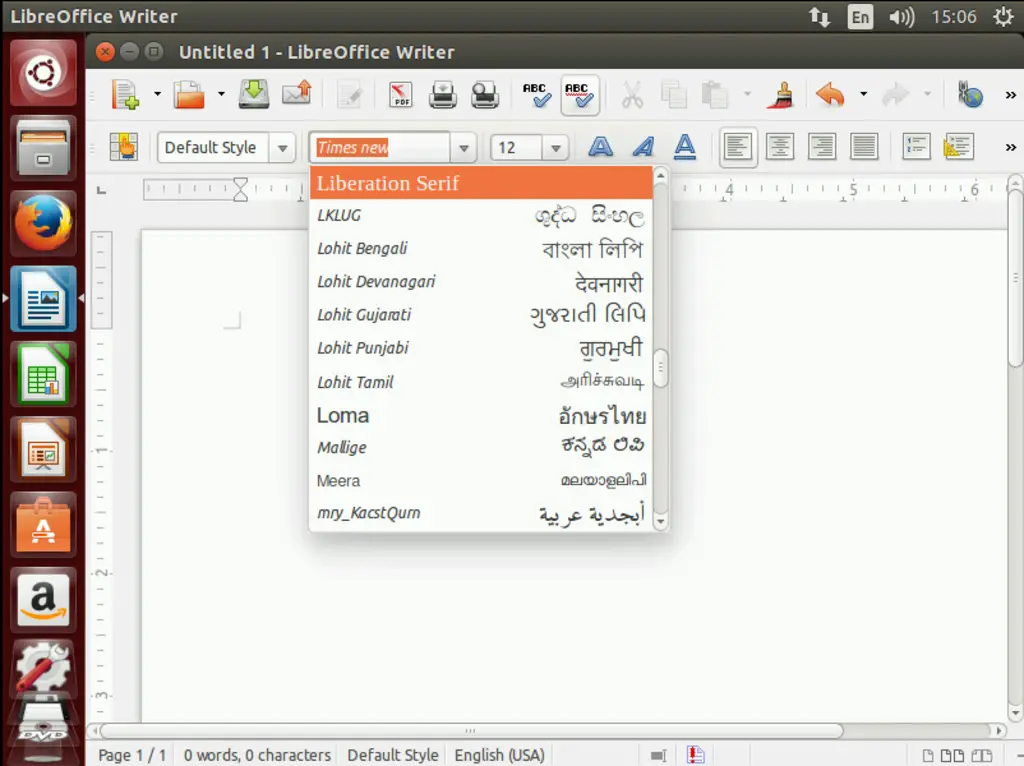The image size is (1024, 766).
Task: Set paragraph alignment to left
Action: 738,147
